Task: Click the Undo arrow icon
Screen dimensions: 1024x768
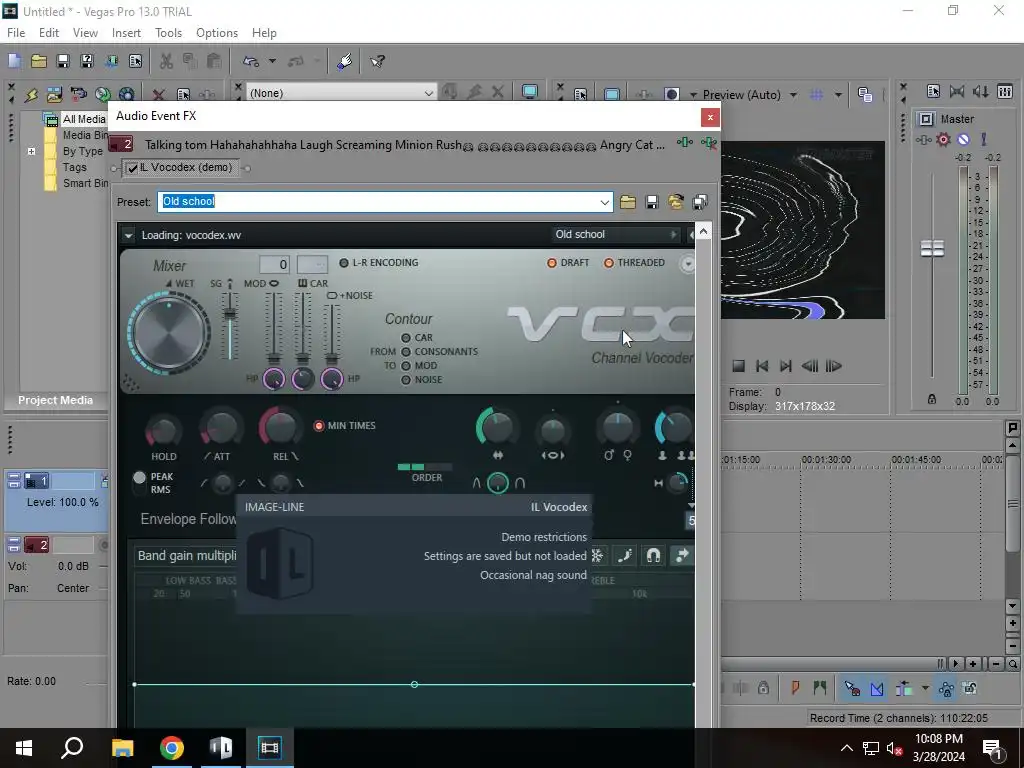Action: [x=251, y=61]
